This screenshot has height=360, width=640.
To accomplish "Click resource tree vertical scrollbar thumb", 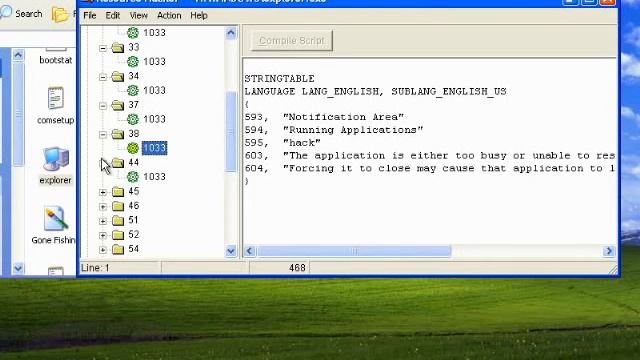I will (x=231, y=131).
